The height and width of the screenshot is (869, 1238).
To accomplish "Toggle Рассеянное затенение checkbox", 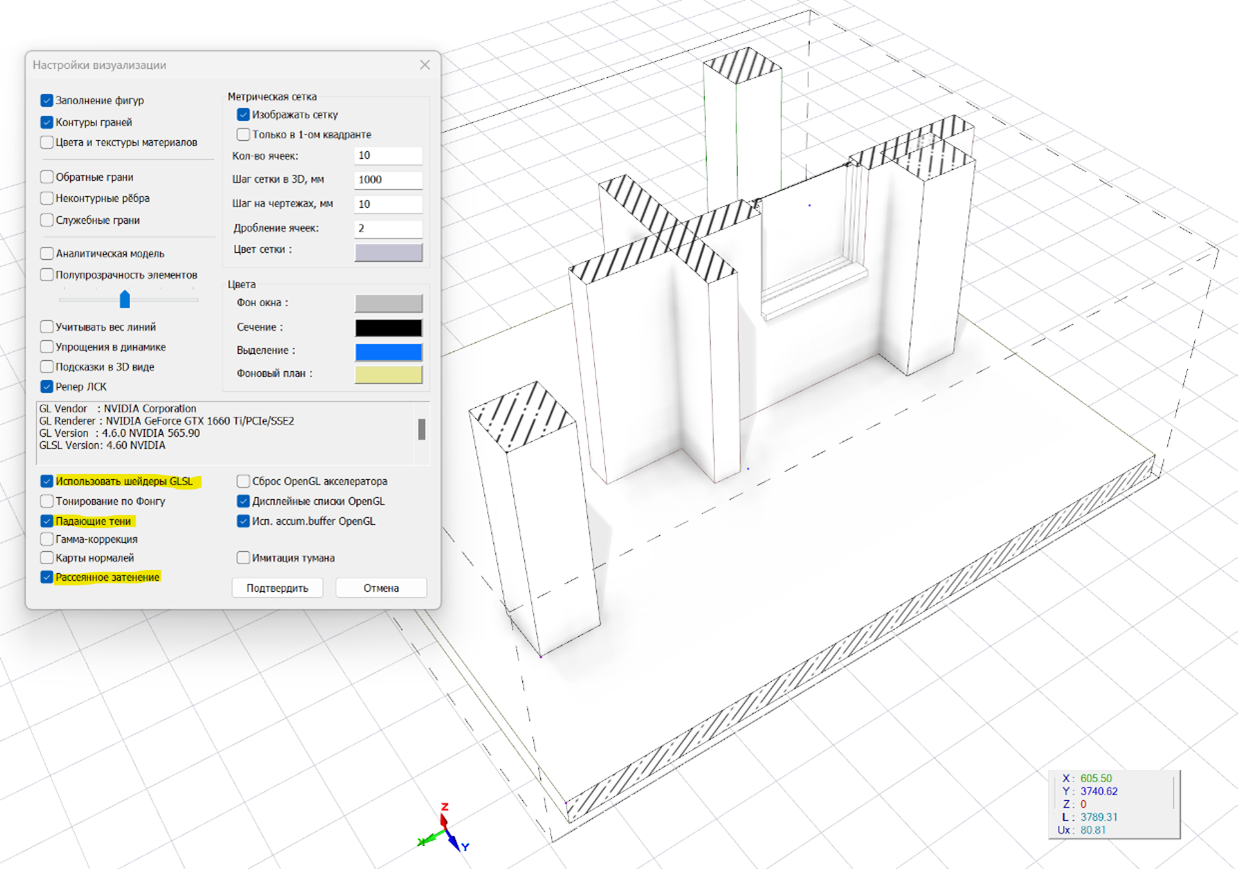I will [x=47, y=577].
